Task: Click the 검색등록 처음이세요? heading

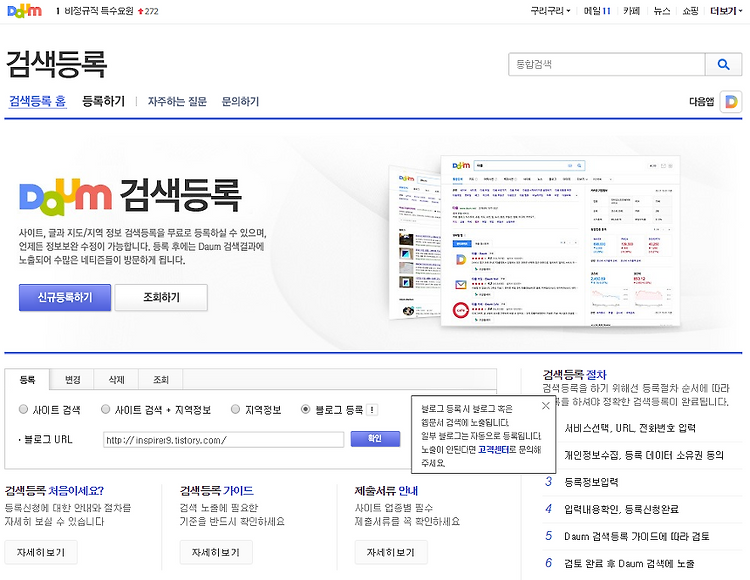Action: click(54, 491)
